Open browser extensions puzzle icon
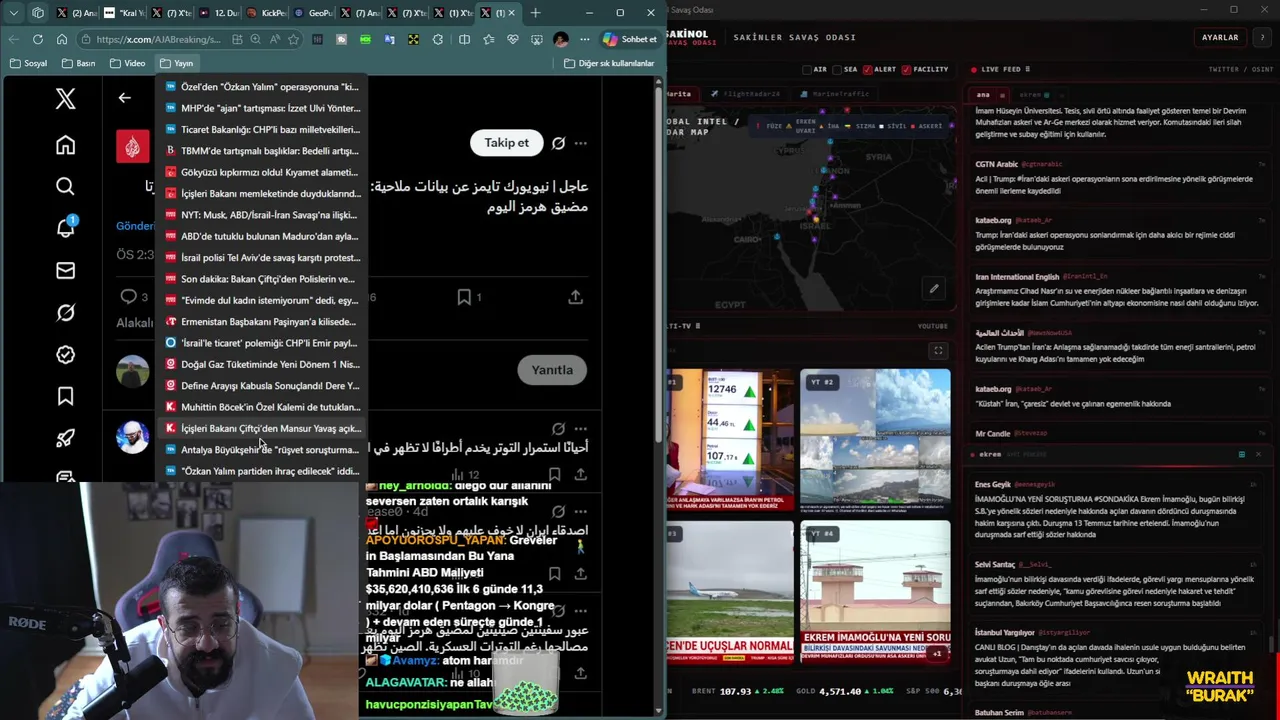 click(x=437, y=39)
